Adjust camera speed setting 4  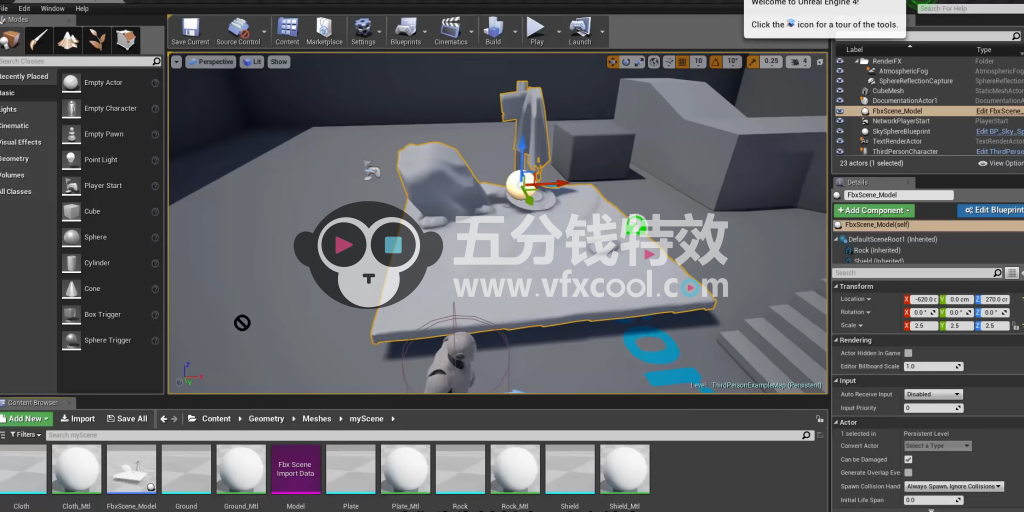[x=798, y=62]
